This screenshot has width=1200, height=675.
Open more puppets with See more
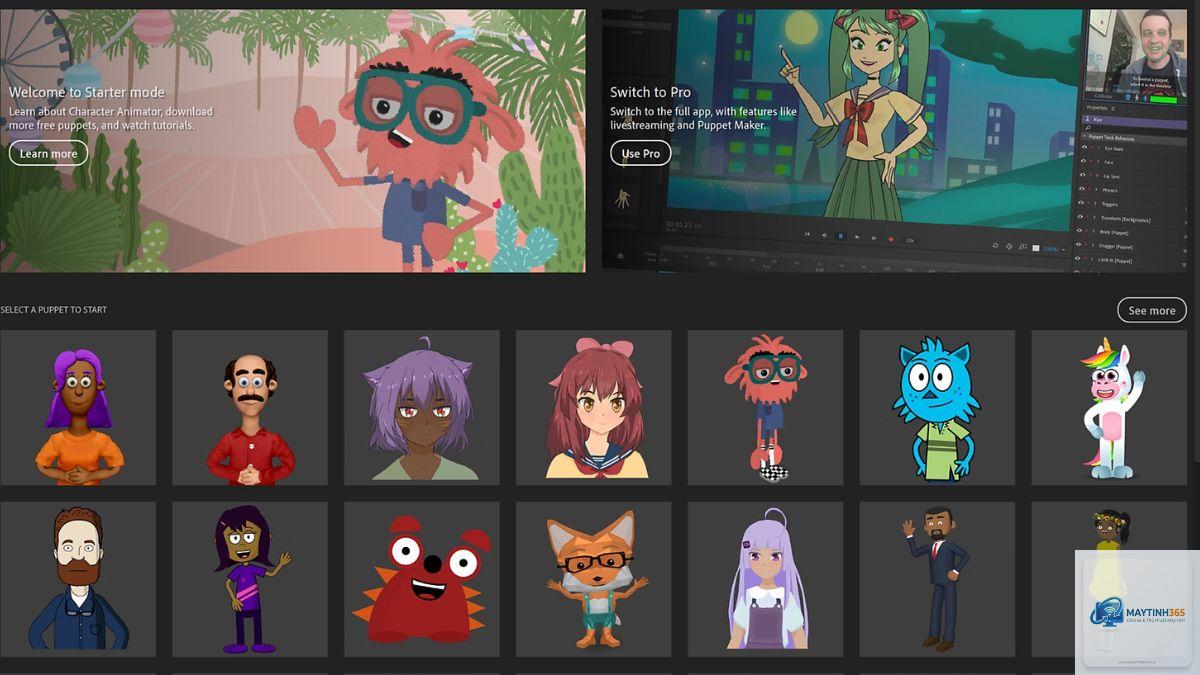1151,310
